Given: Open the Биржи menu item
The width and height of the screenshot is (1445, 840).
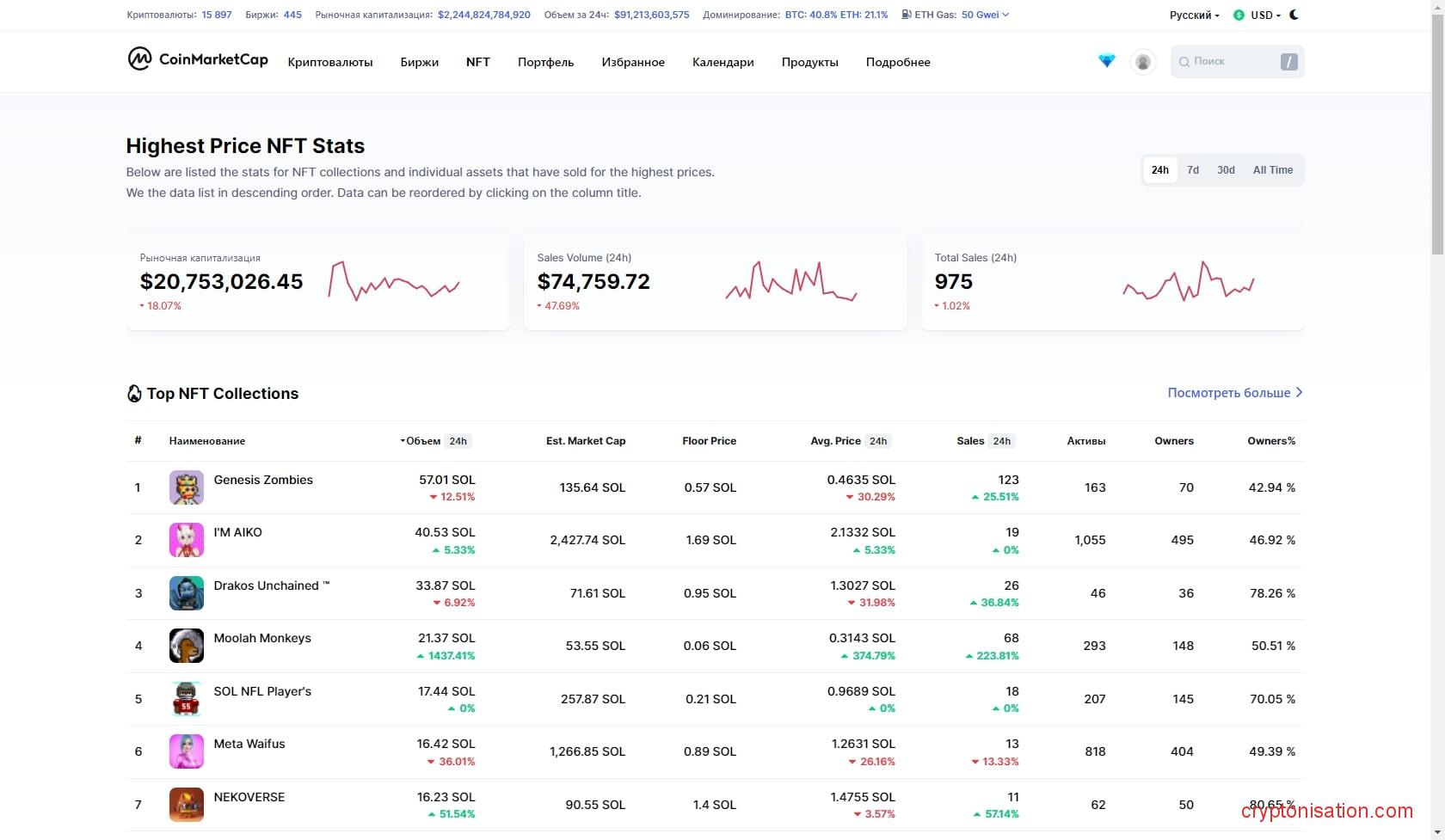Looking at the screenshot, I should pos(420,62).
